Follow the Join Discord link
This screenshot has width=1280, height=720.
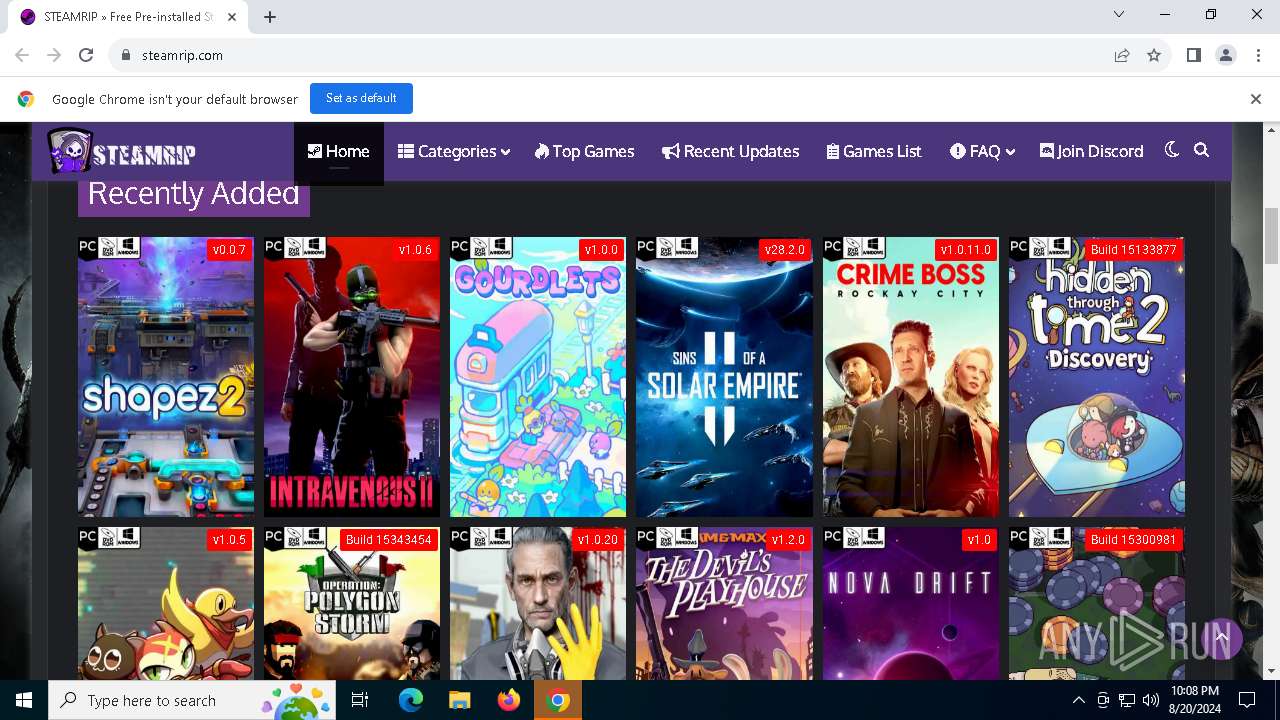point(1092,152)
